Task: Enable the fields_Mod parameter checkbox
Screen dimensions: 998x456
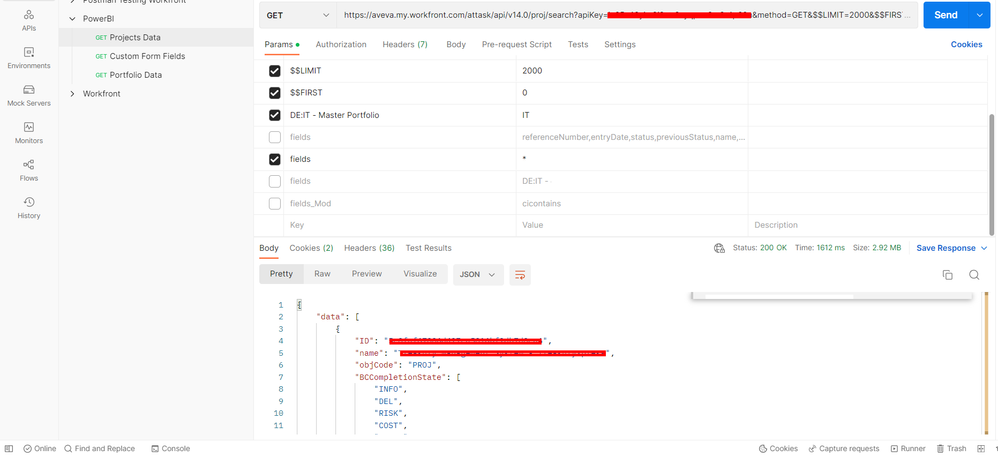Action: click(x=275, y=203)
